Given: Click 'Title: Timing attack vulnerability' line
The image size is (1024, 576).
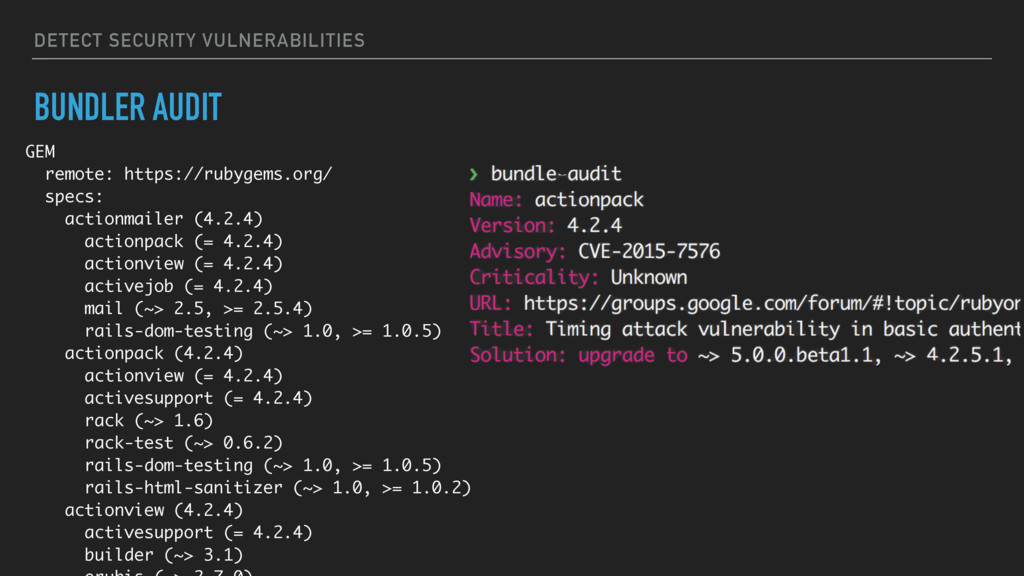Looking at the screenshot, I should [x=745, y=329].
